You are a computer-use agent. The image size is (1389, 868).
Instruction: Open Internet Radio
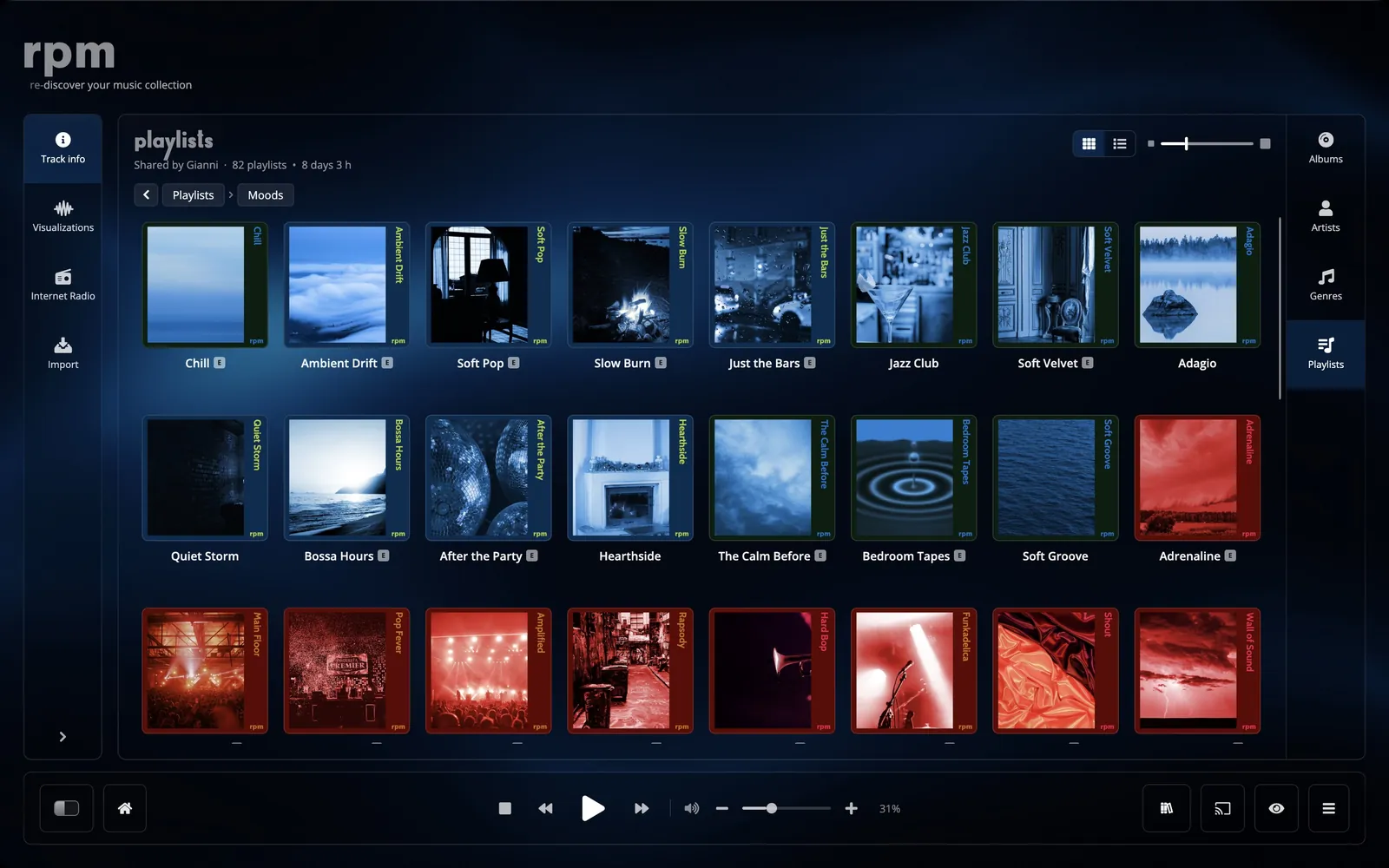click(63, 286)
